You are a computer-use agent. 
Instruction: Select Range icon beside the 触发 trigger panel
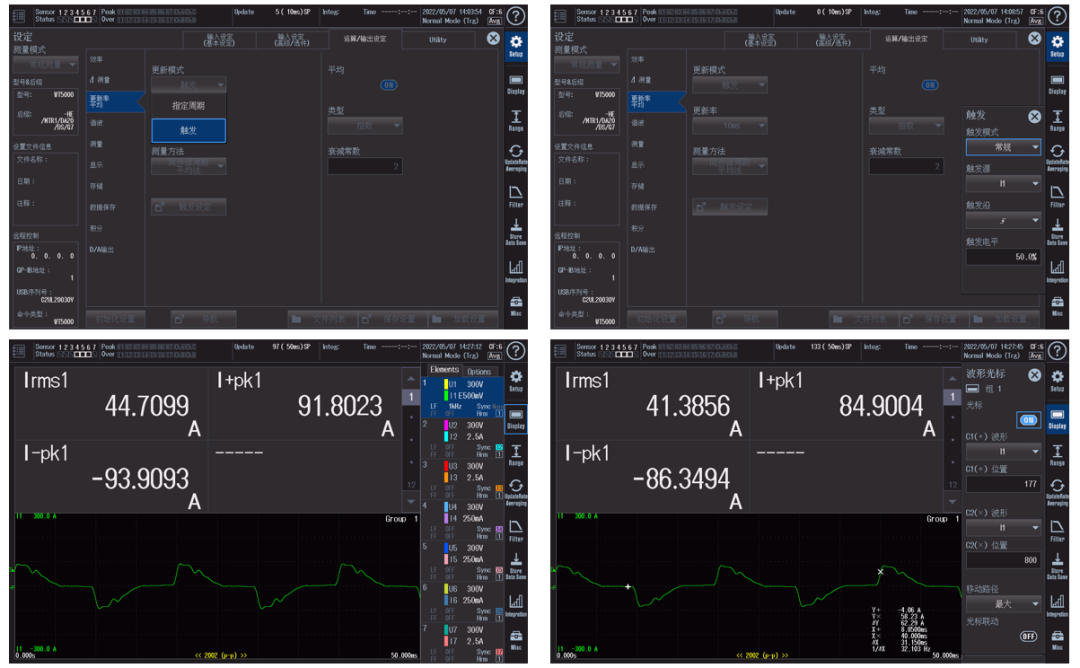(x=1057, y=121)
